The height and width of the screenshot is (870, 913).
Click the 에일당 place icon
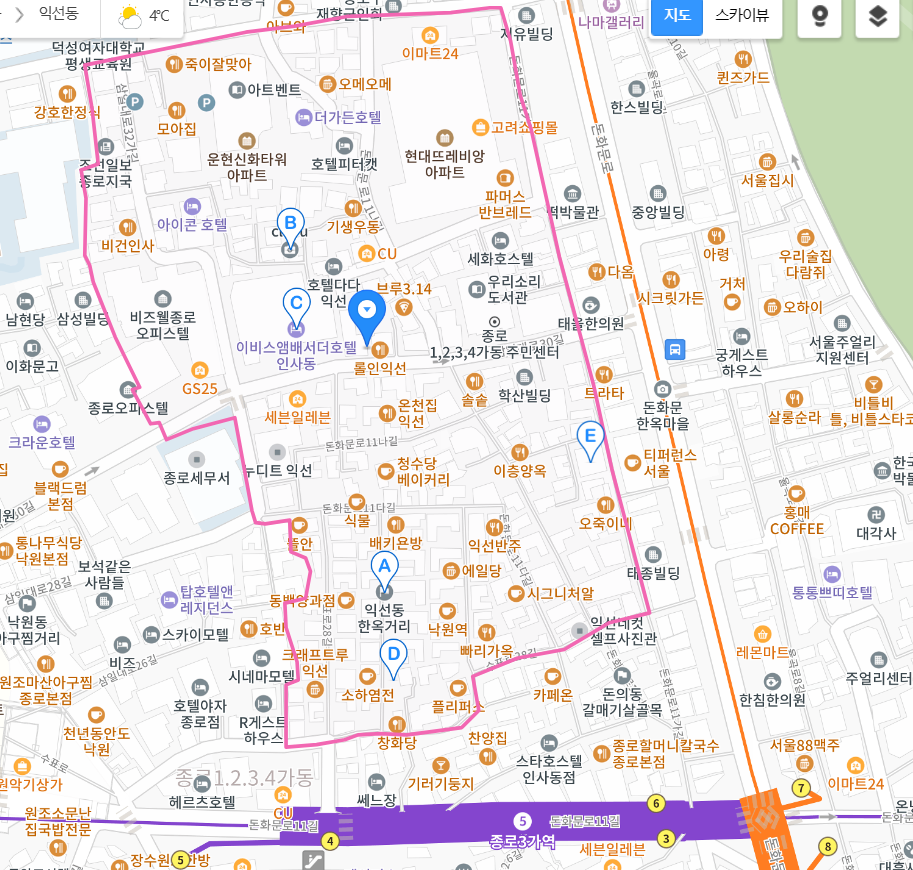coord(451,571)
